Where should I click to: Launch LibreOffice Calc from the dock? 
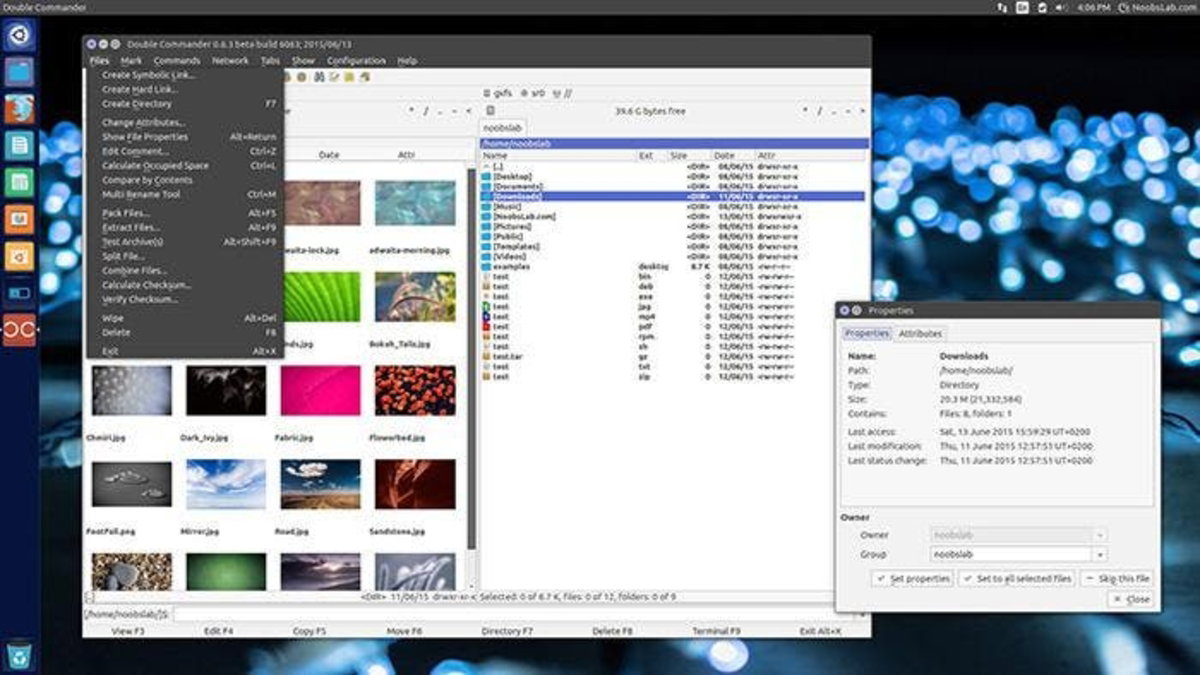coord(19,182)
